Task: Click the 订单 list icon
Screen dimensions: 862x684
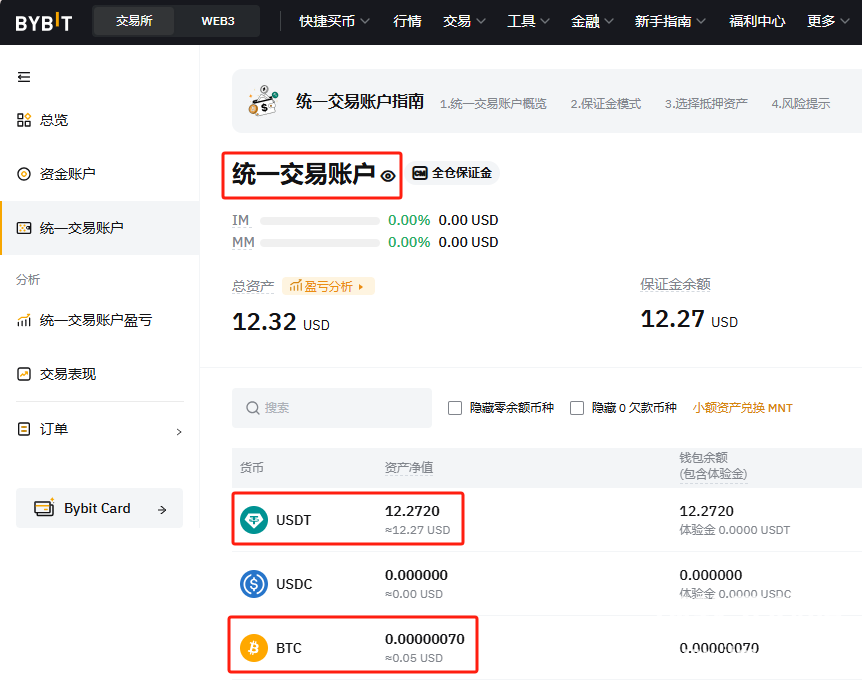Action: pyautogui.click(x=24, y=429)
